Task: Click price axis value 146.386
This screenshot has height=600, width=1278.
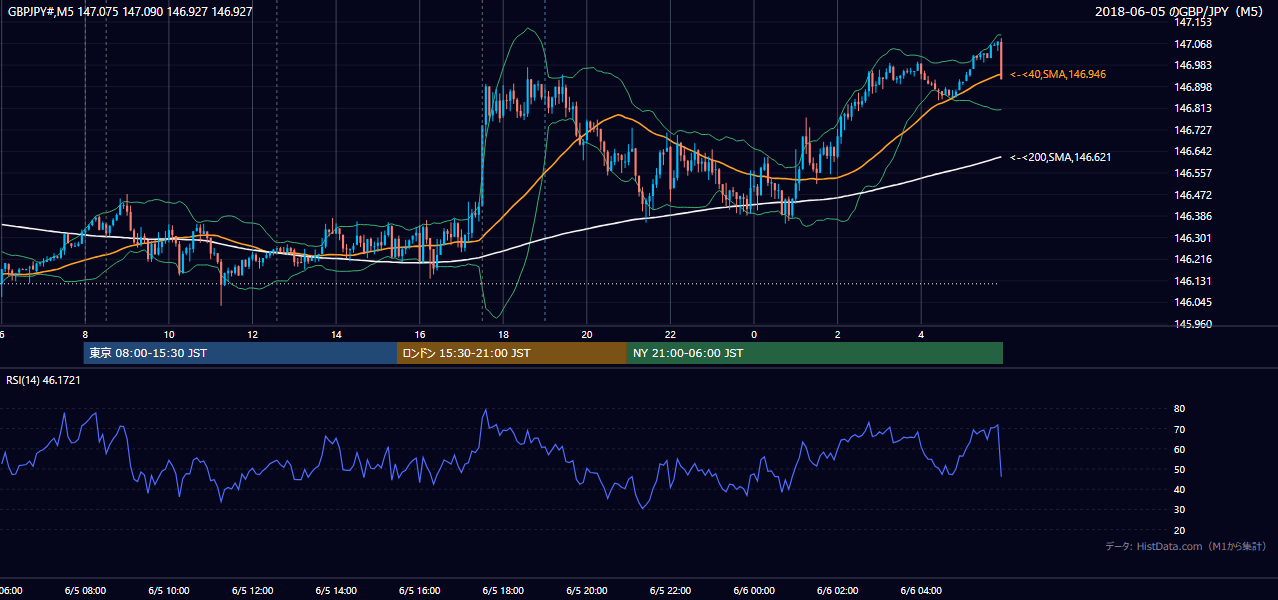Action: click(x=1194, y=216)
